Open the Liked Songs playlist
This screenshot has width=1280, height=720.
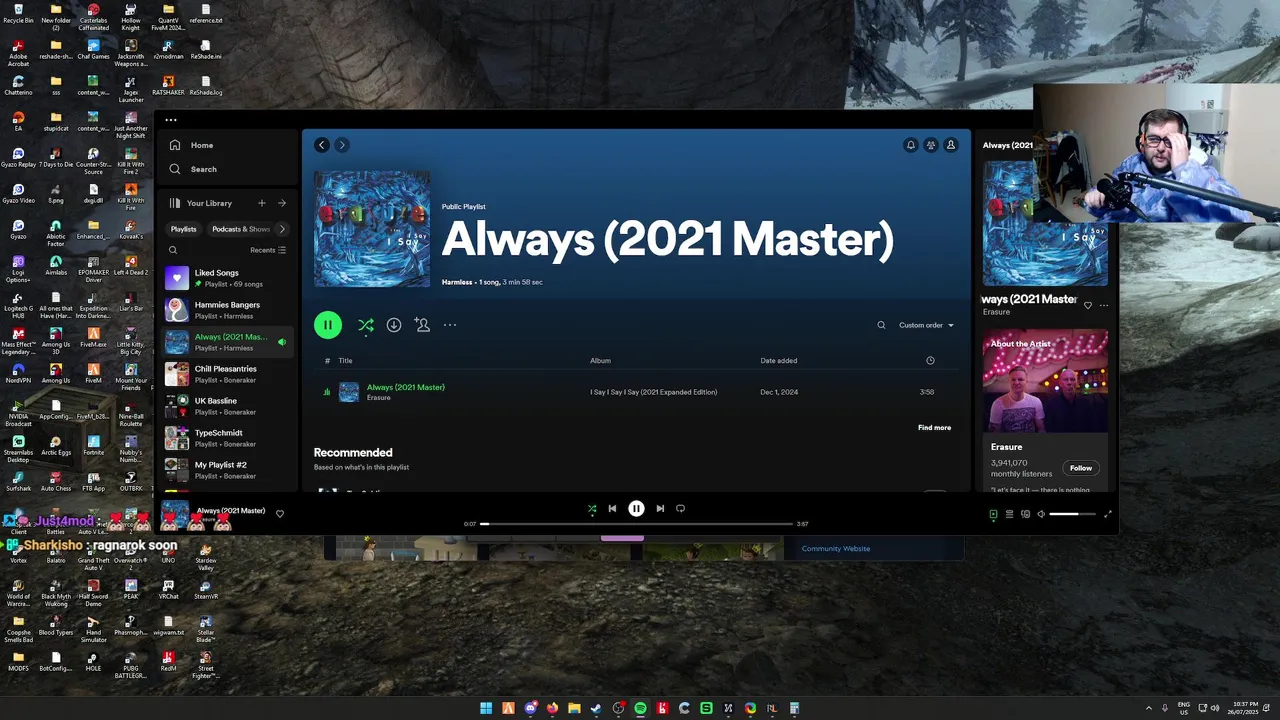227,277
